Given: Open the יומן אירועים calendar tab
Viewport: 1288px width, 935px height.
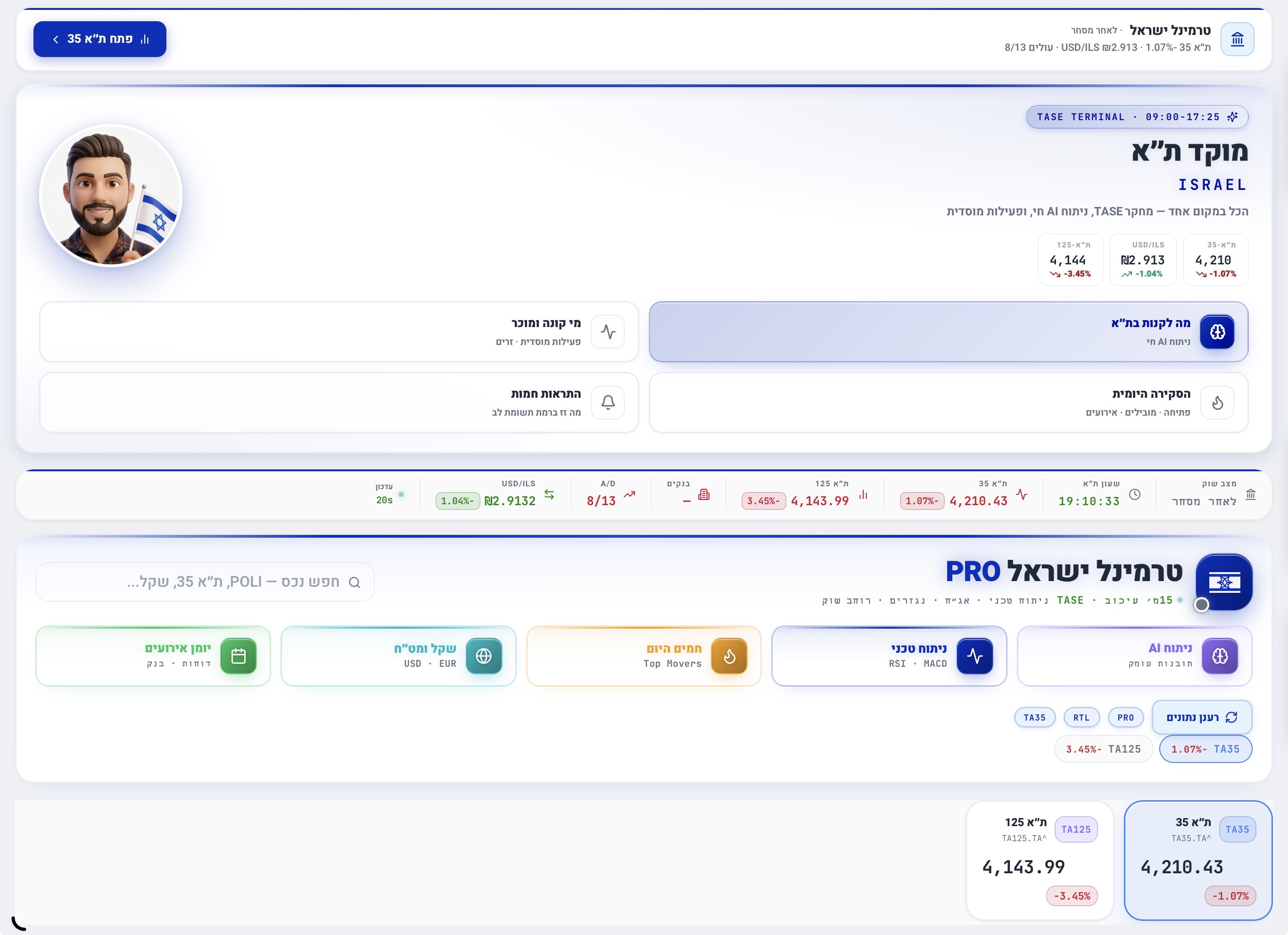Looking at the screenshot, I should pyautogui.click(x=153, y=656).
